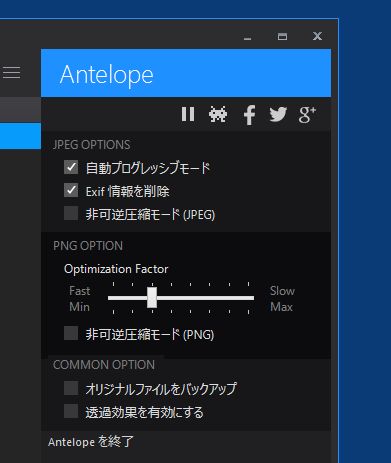
Task: Click the Max label by the slider
Action: tap(281, 307)
